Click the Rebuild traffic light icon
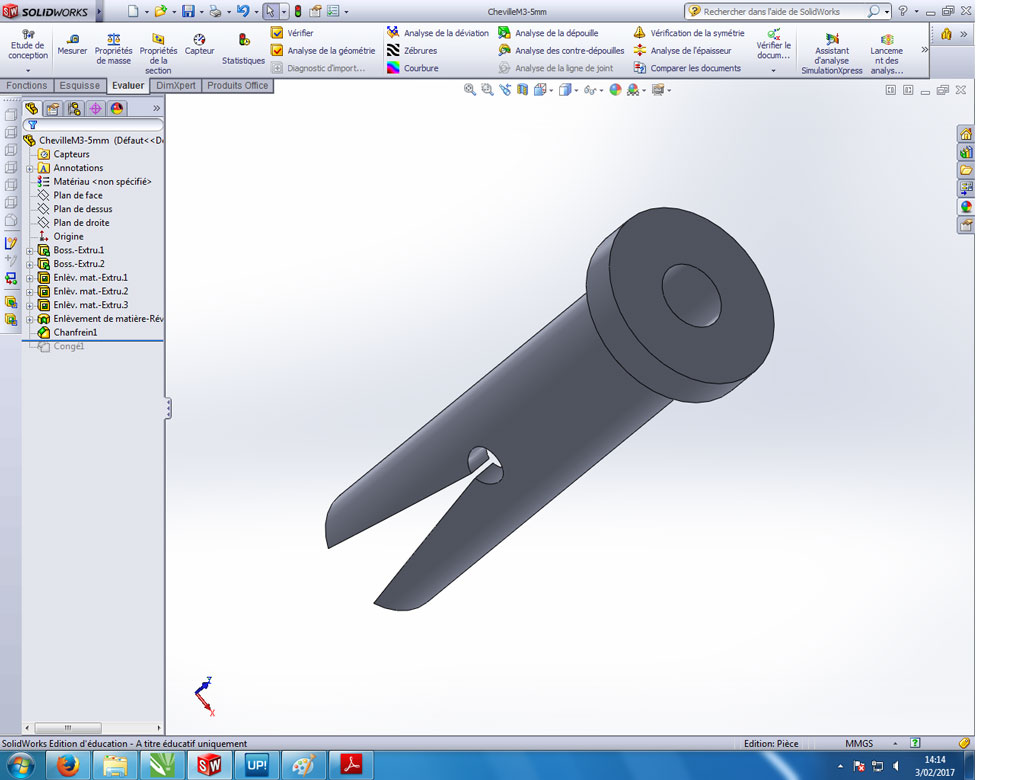Screen dimensions: 1024x780 pyautogui.click(x=298, y=11)
